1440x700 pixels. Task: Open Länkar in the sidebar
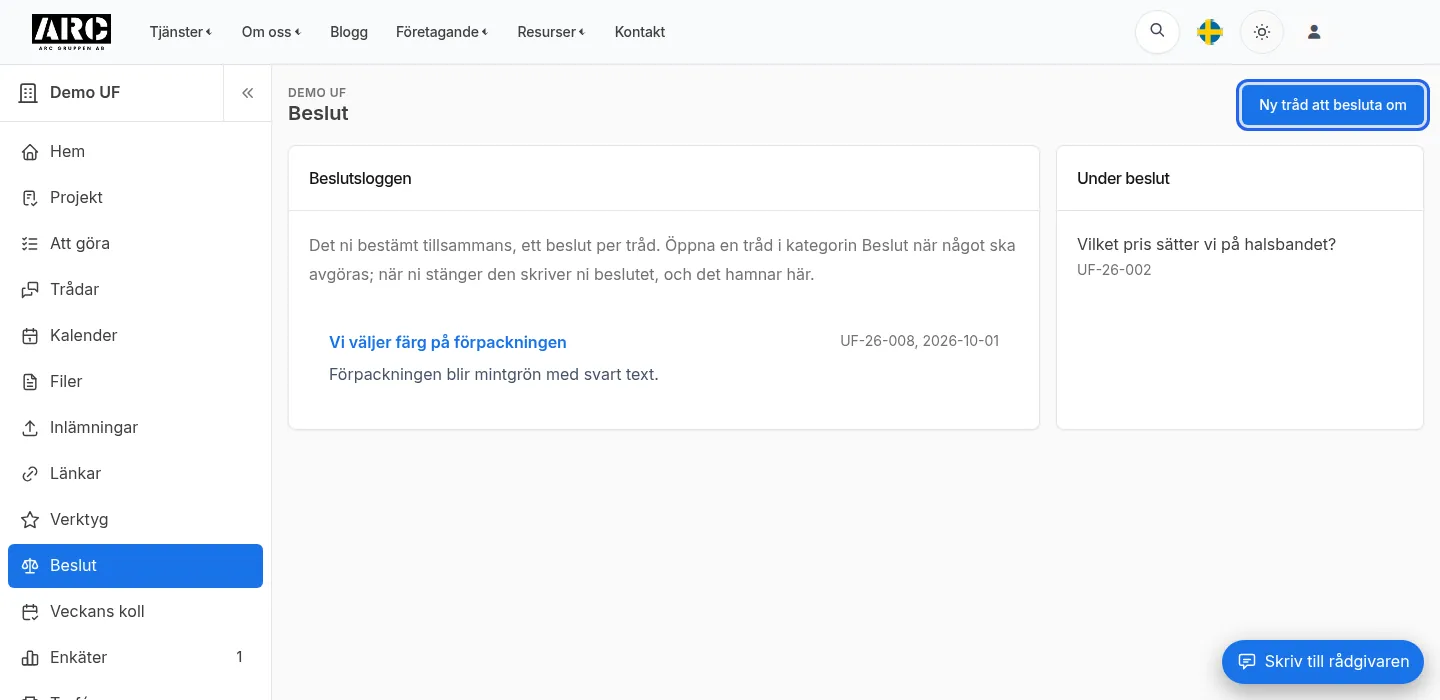(135, 474)
